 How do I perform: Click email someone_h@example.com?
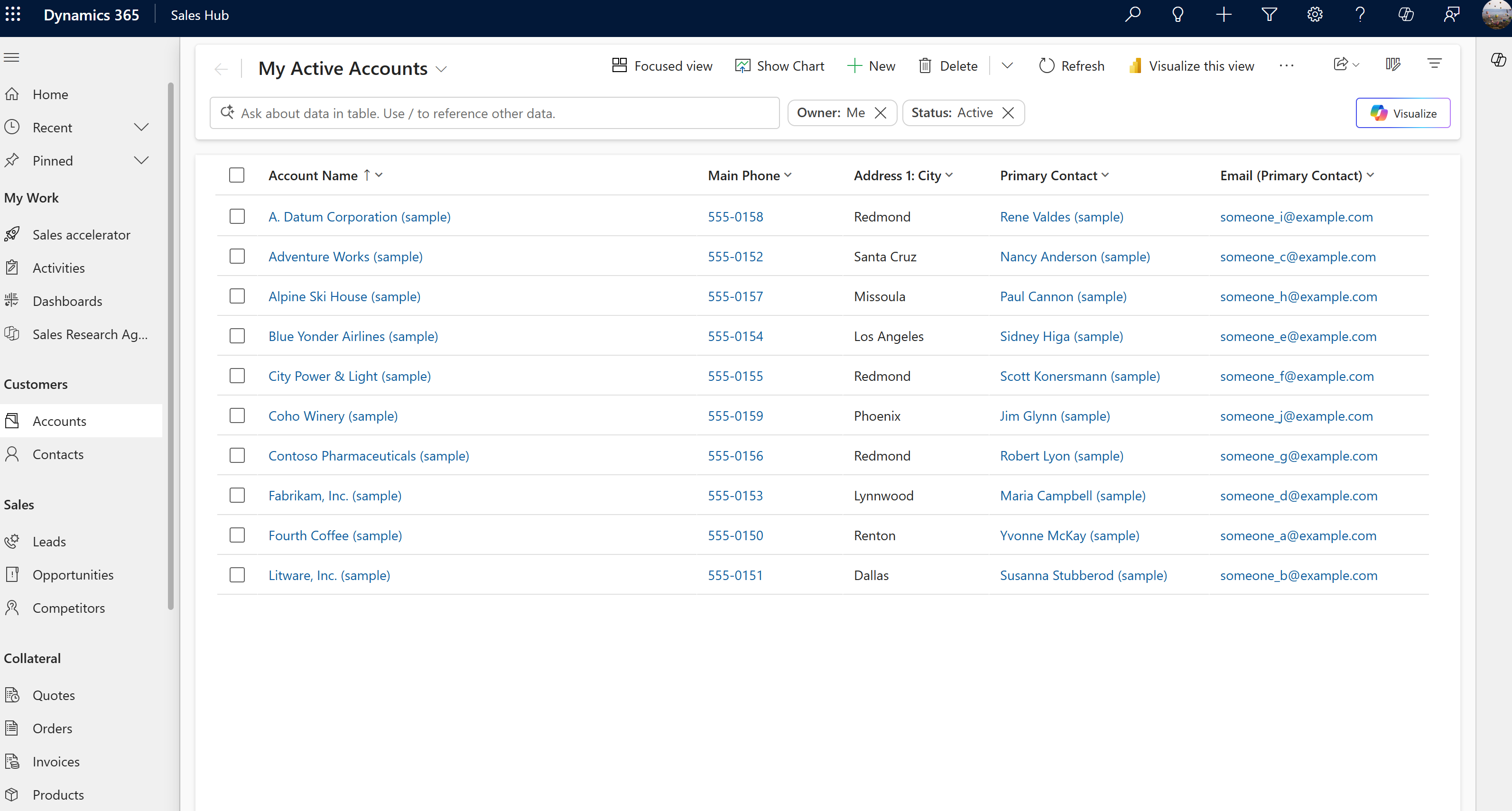[x=1299, y=296]
